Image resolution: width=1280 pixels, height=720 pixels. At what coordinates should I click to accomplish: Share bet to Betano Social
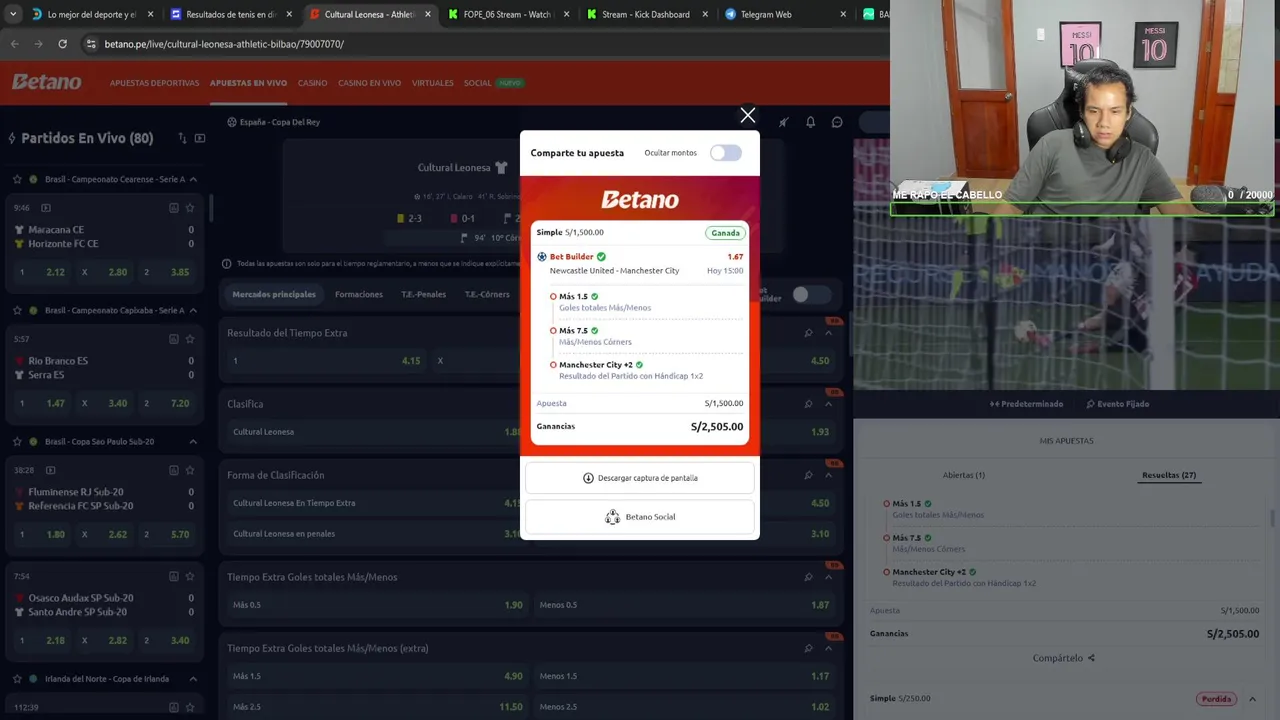click(640, 517)
